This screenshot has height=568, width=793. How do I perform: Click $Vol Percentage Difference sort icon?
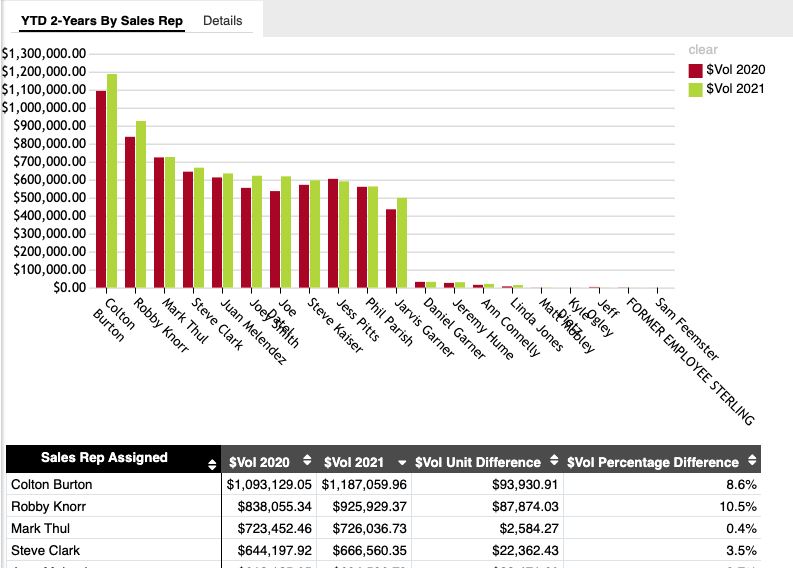pyautogui.click(x=749, y=462)
